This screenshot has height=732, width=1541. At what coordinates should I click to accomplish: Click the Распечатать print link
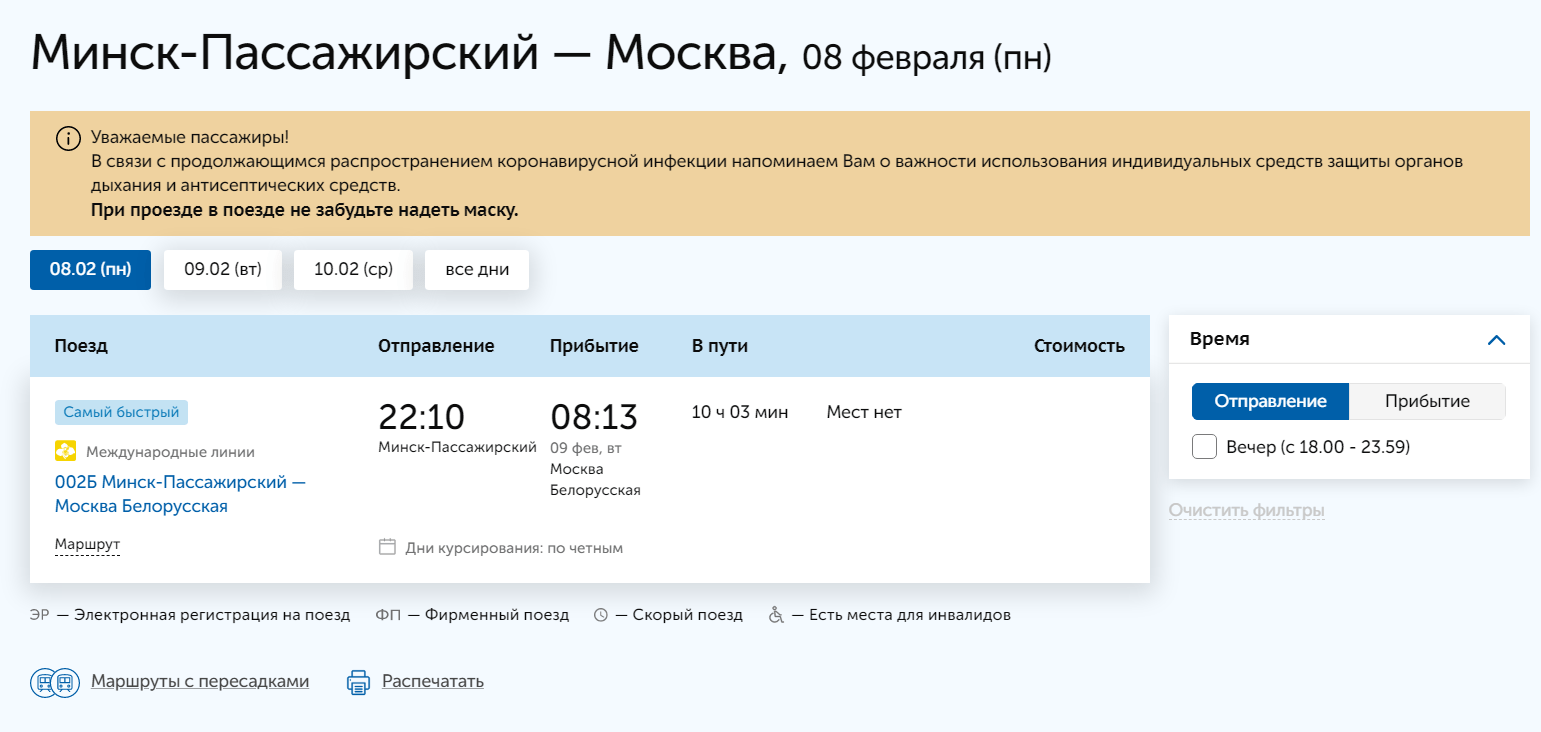coord(433,682)
